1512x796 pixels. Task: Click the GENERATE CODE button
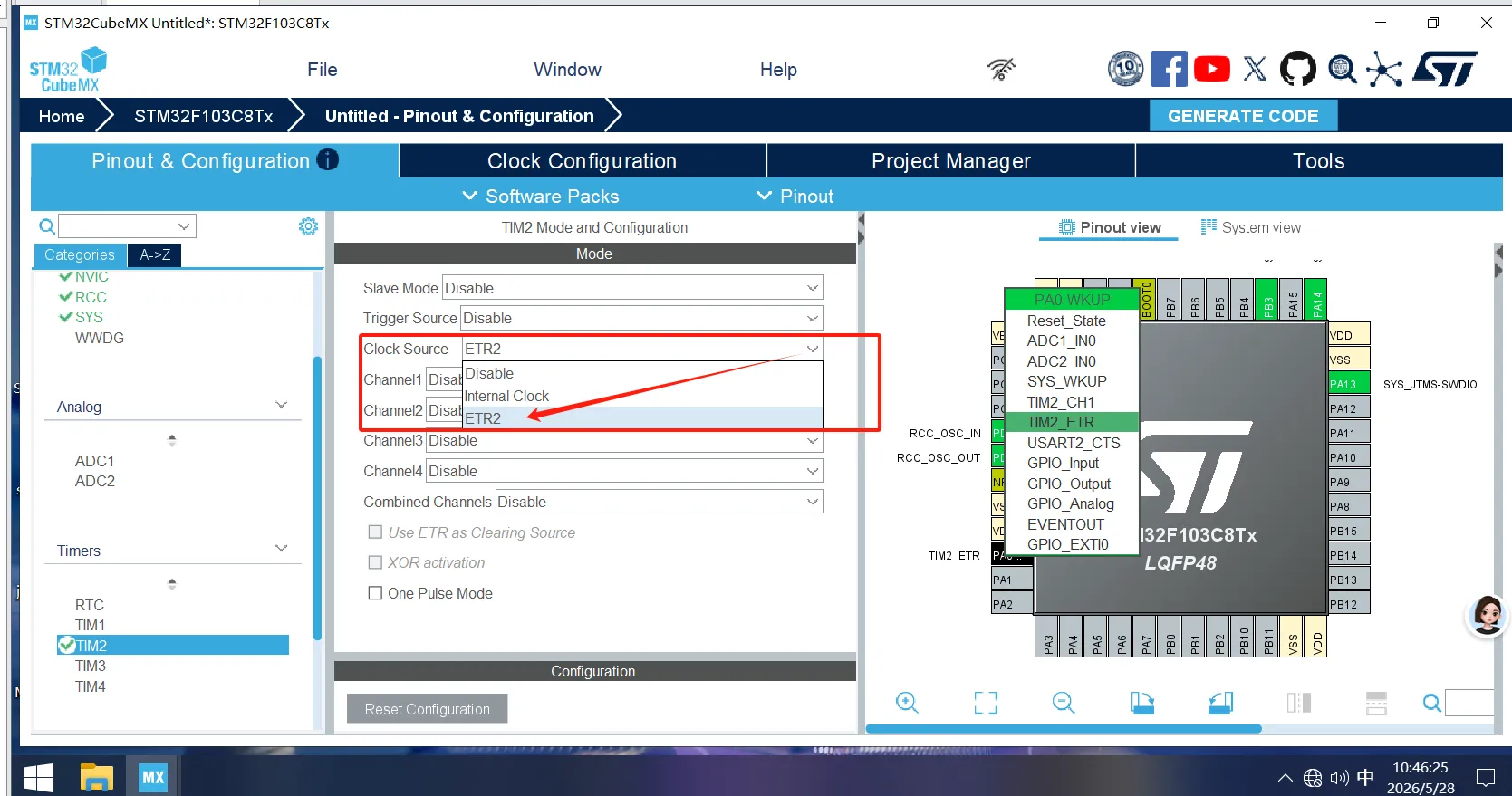pyautogui.click(x=1243, y=116)
